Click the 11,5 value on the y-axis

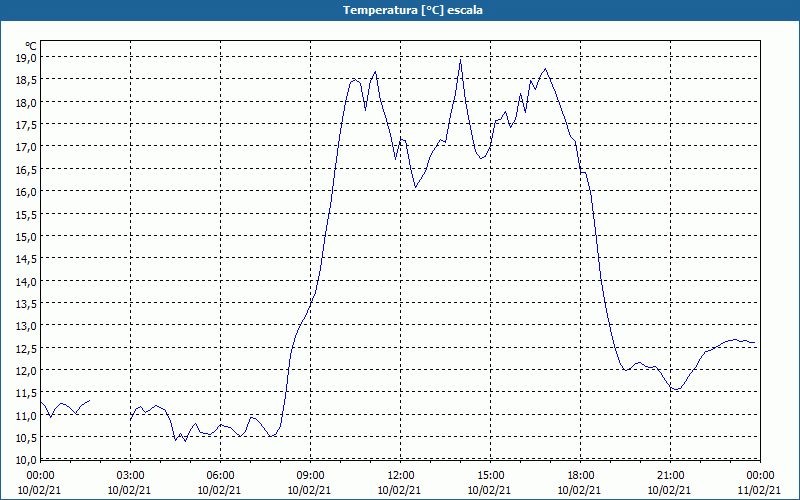[26, 393]
